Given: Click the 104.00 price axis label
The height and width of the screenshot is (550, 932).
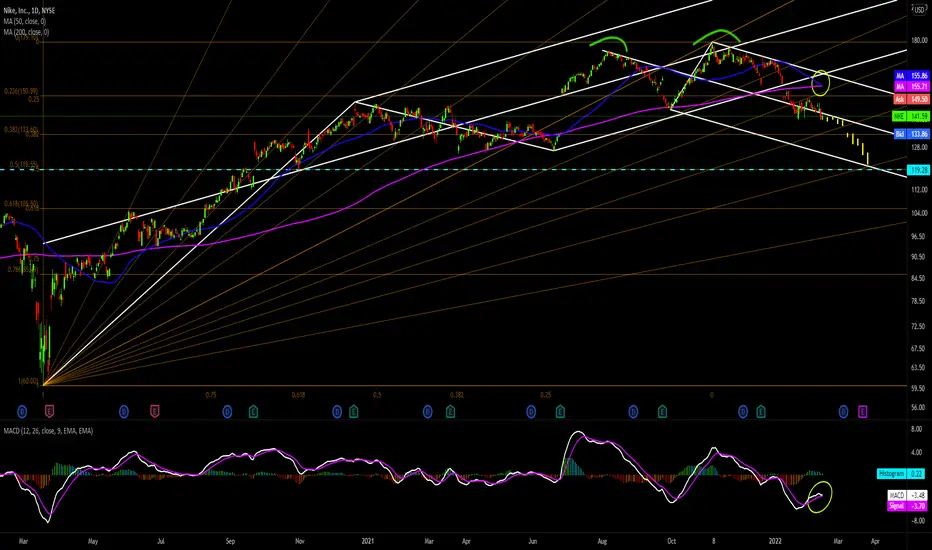Looking at the screenshot, I should tap(919, 213).
